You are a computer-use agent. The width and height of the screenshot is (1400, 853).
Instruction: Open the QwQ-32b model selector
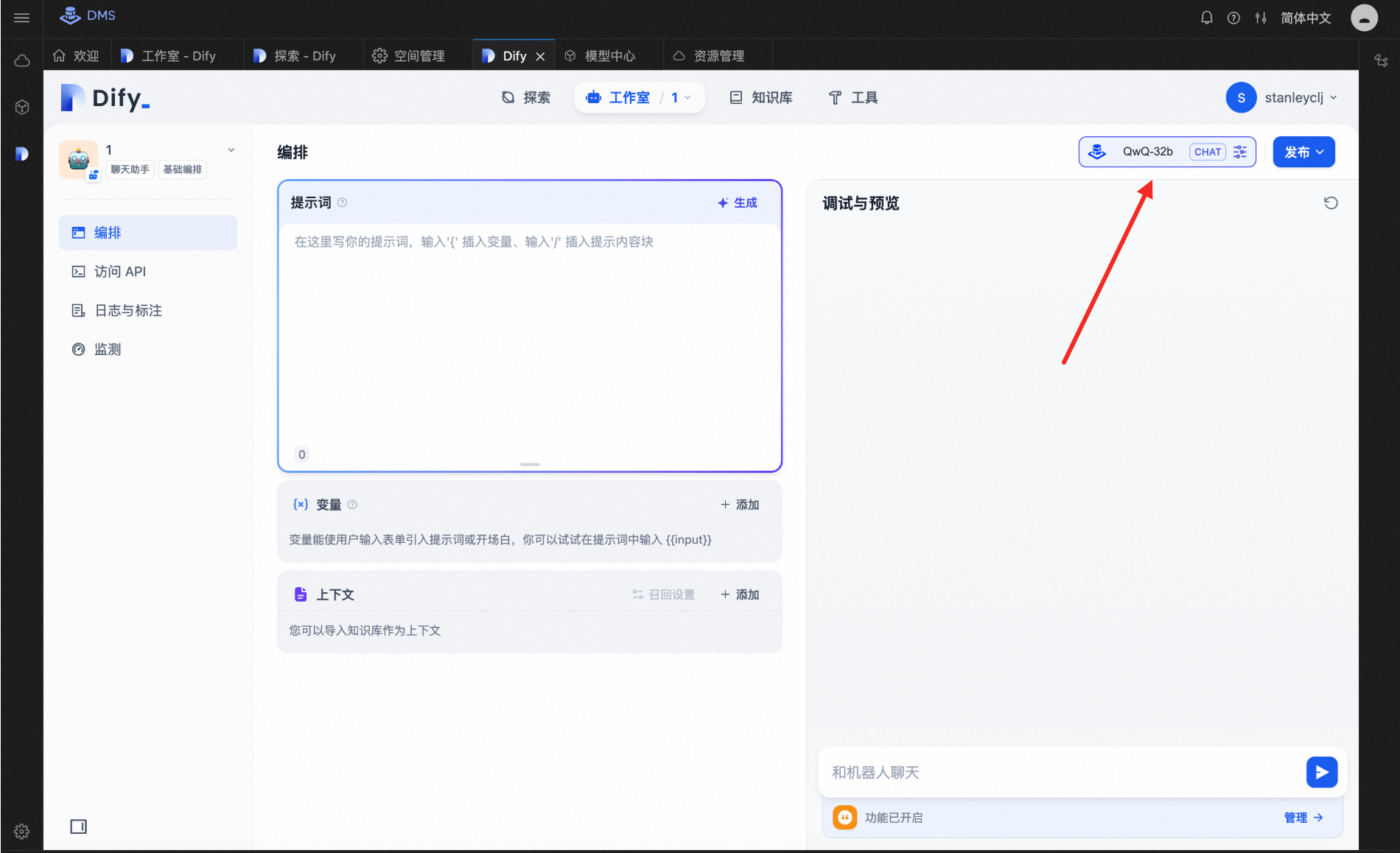tap(1167, 152)
